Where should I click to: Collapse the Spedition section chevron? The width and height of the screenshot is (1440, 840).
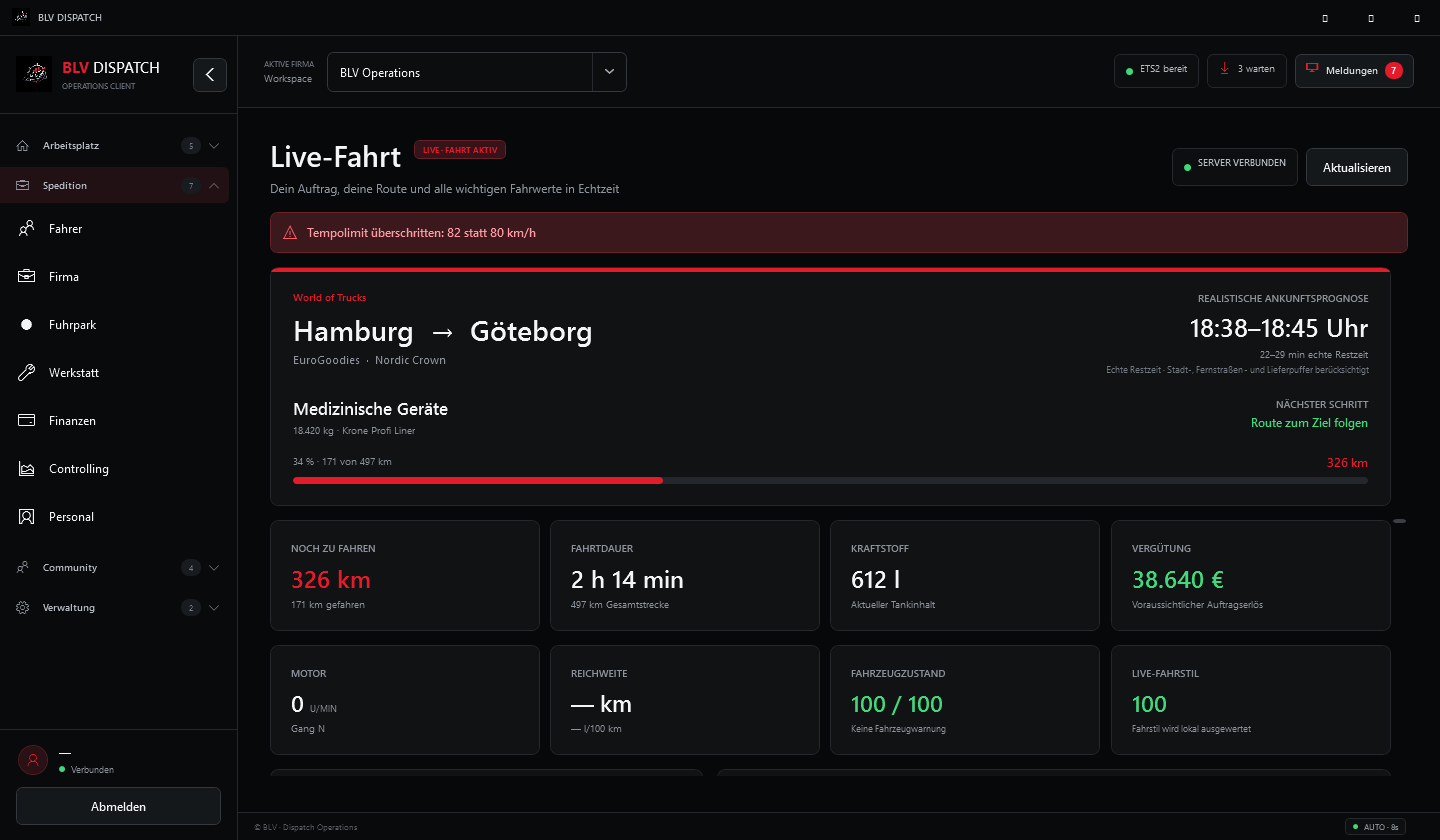[214, 186]
